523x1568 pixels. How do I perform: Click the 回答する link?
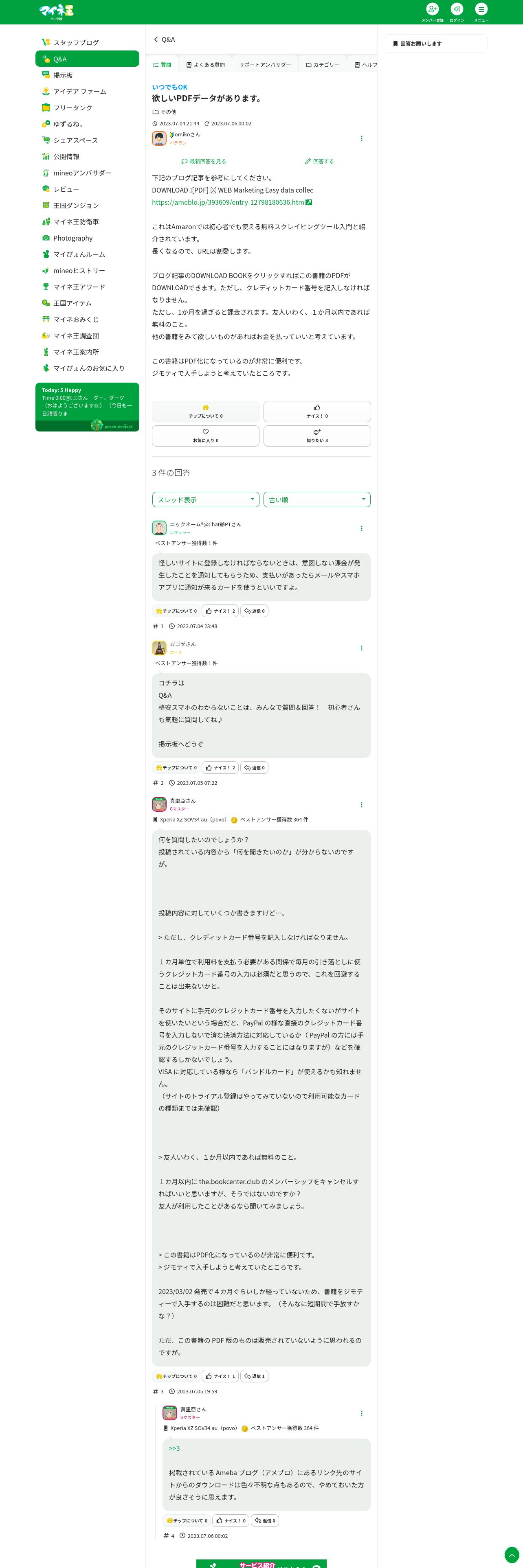[320, 161]
